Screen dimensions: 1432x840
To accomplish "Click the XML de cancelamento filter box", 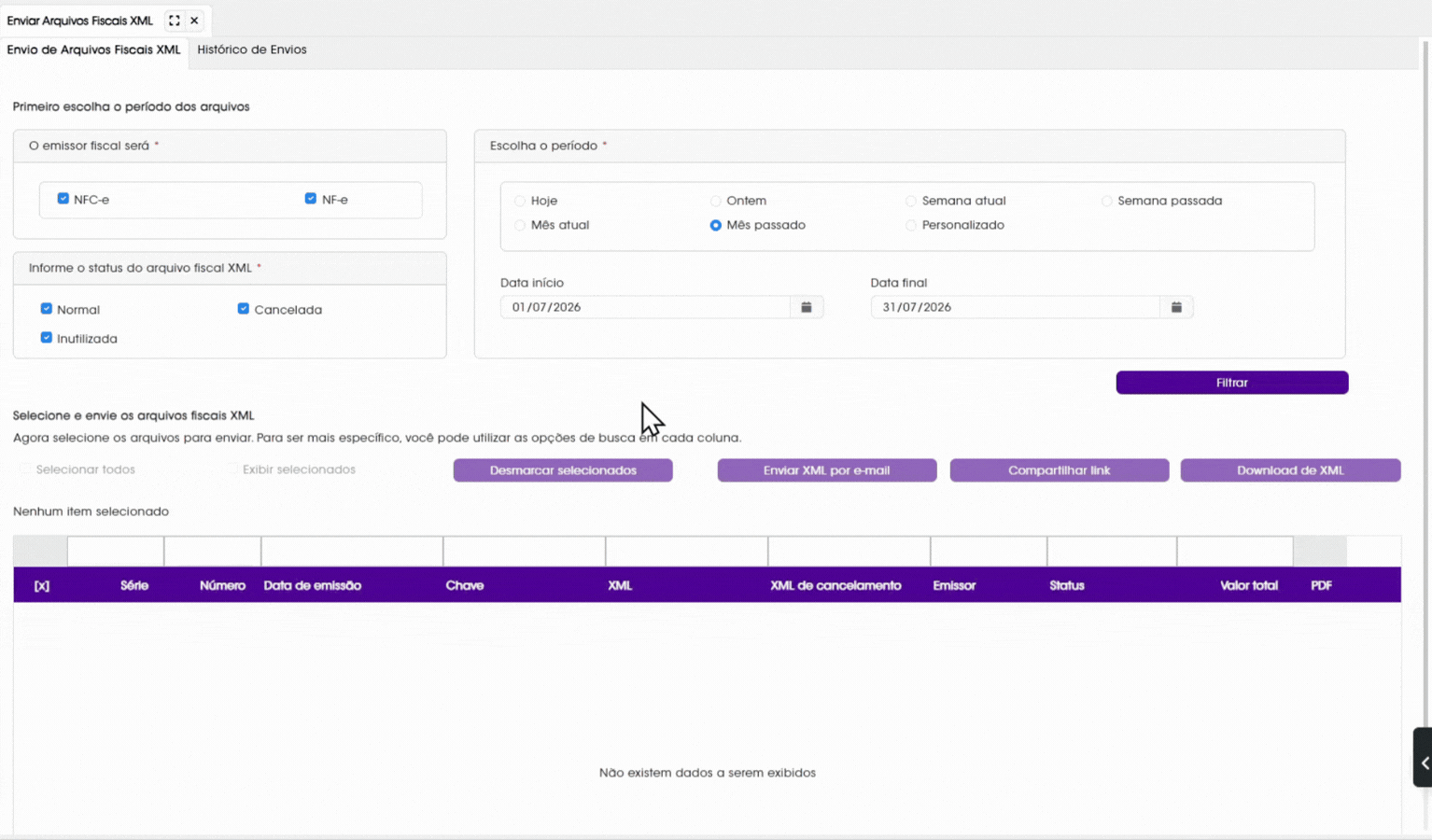I will click(849, 552).
